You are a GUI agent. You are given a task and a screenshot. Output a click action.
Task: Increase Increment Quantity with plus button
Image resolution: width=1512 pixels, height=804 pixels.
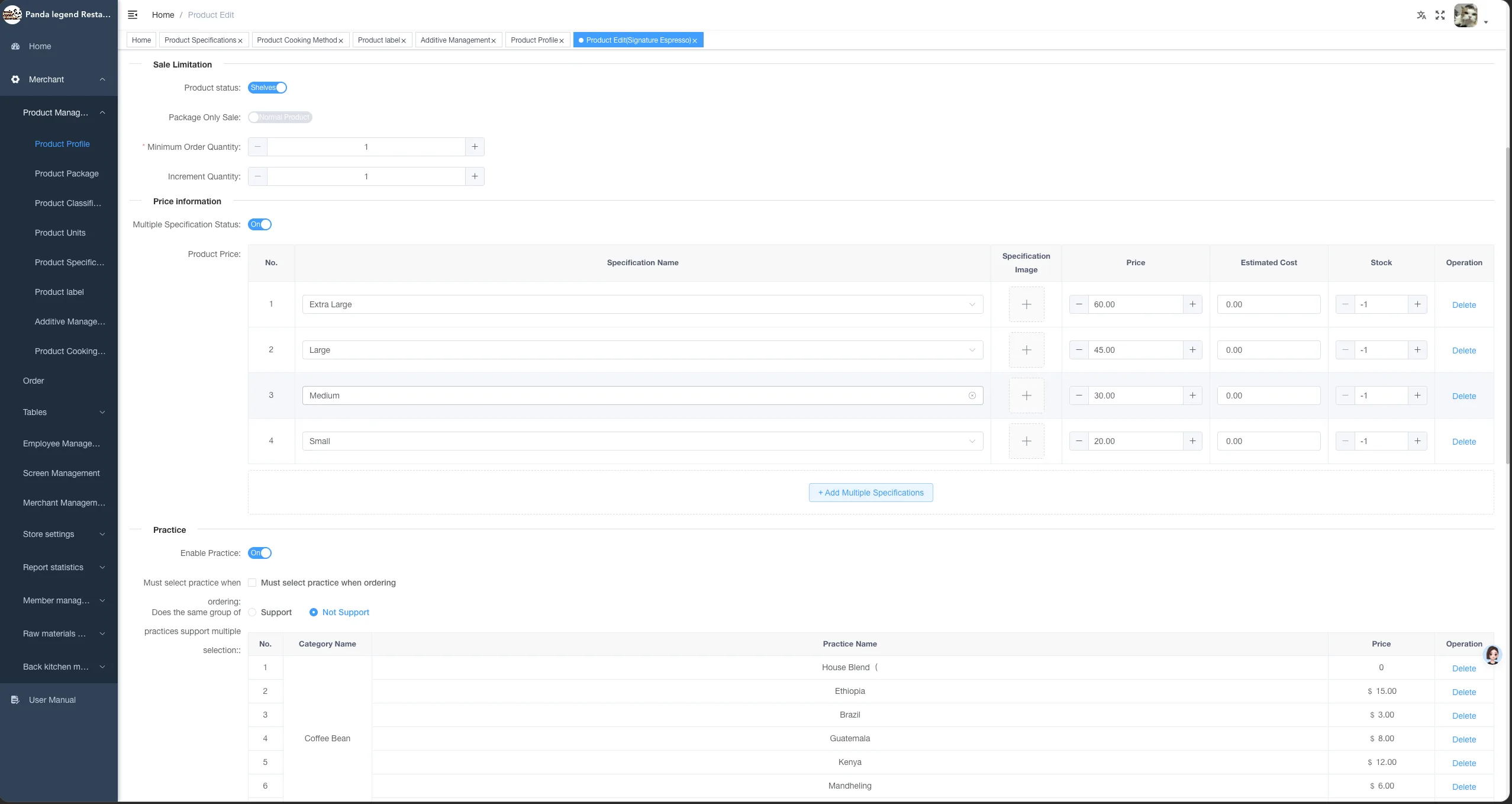[475, 176]
